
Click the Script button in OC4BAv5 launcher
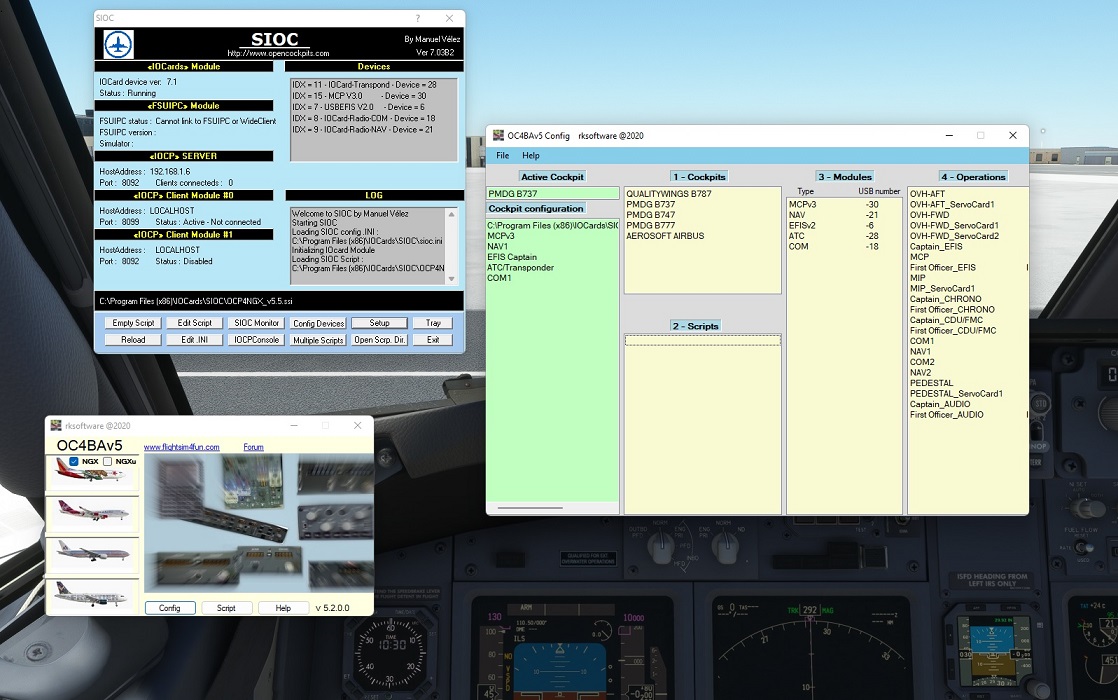[226, 608]
